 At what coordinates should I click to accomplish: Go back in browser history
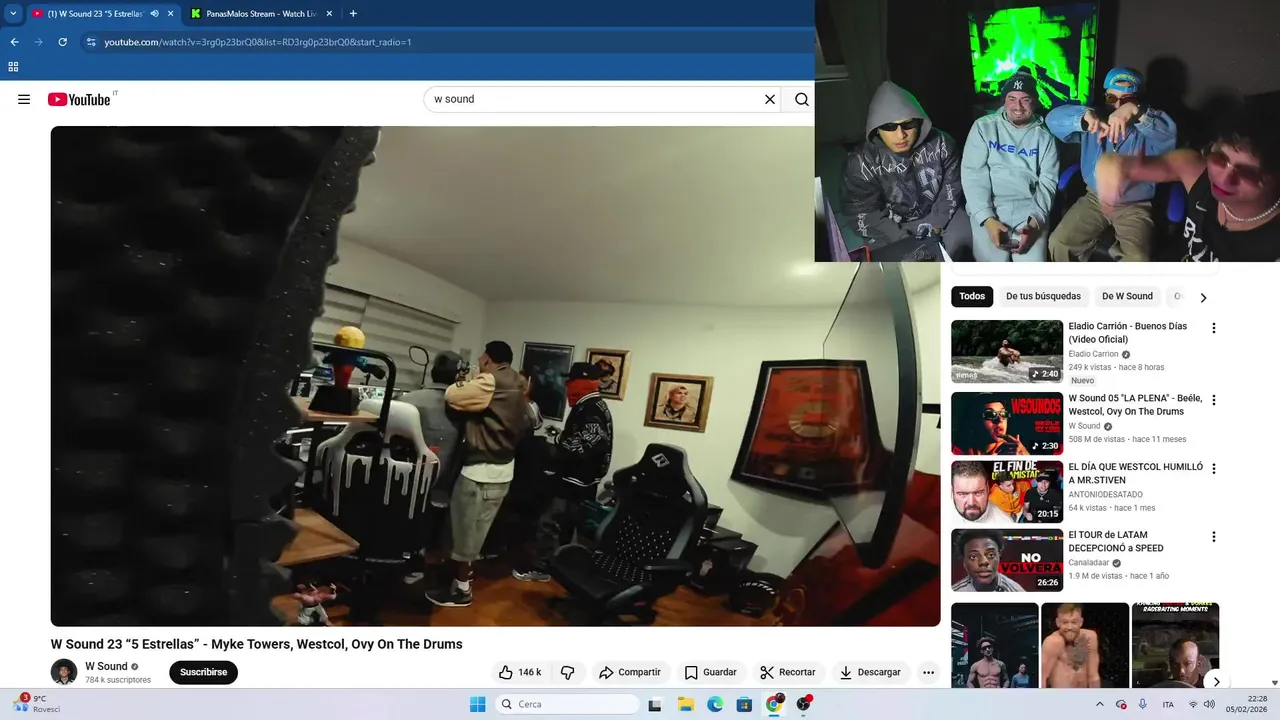click(x=14, y=42)
